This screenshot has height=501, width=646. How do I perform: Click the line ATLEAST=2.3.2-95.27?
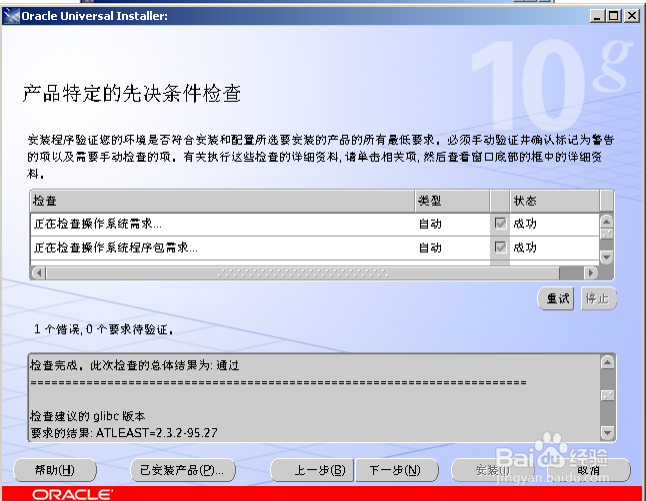(157, 433)
